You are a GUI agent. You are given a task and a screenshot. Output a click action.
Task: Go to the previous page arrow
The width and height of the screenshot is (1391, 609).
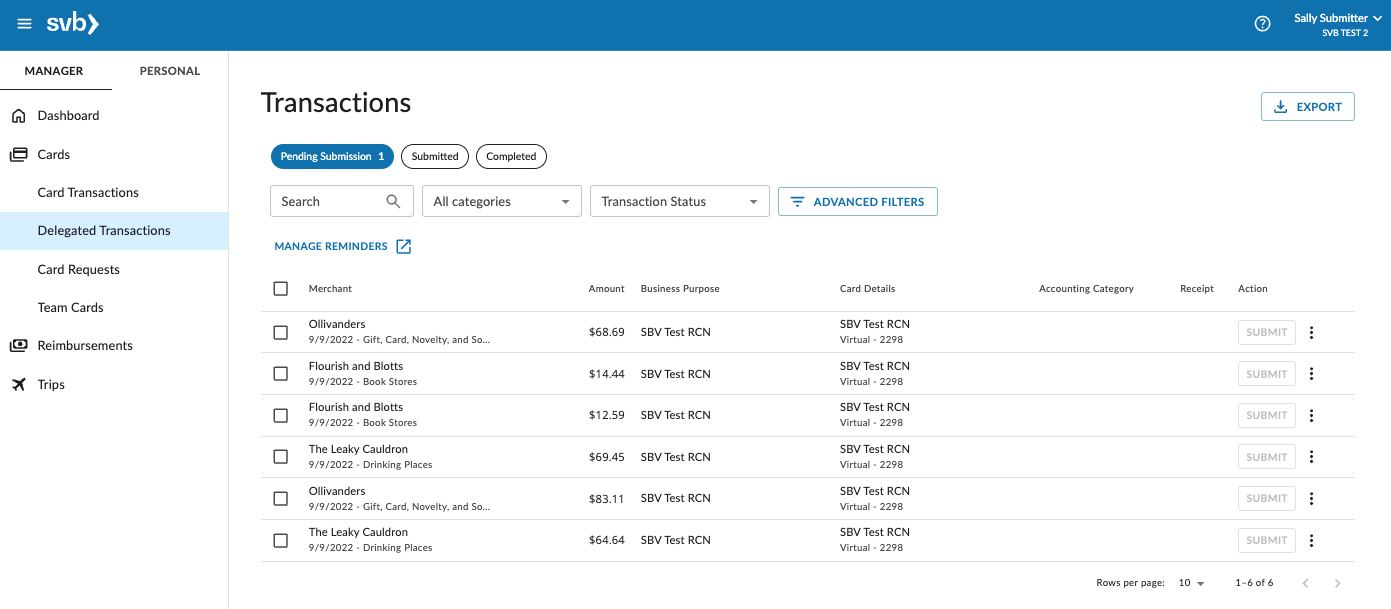(x=1305, y=583)
